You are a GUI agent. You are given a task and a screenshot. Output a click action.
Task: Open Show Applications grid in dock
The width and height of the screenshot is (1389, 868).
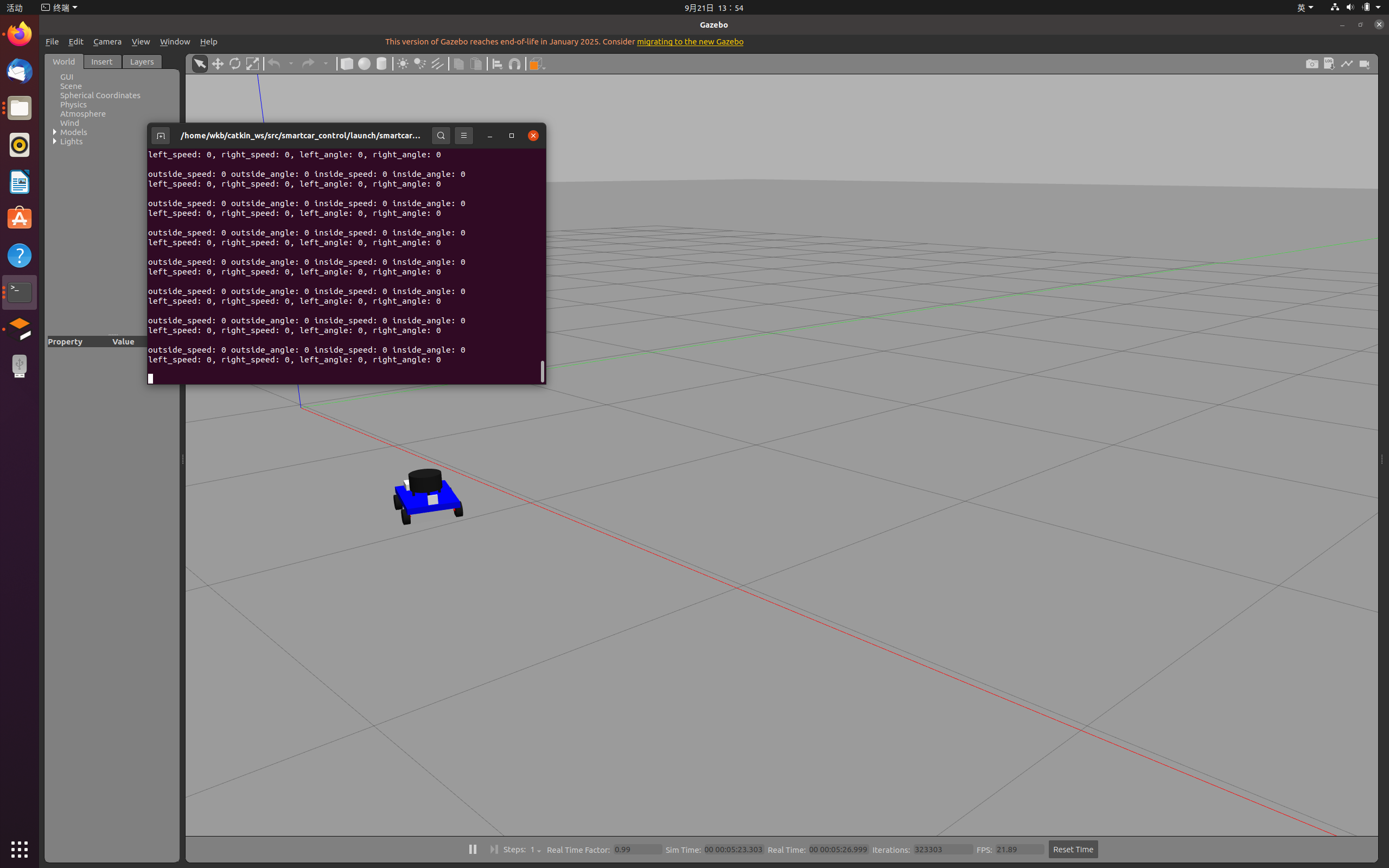(20, 849)
